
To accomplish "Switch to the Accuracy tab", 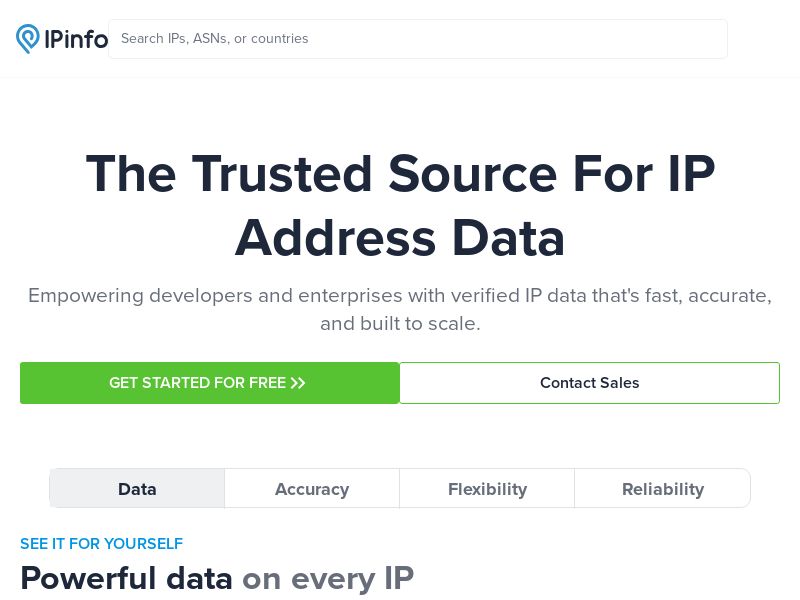I will [x=312, y=489].
